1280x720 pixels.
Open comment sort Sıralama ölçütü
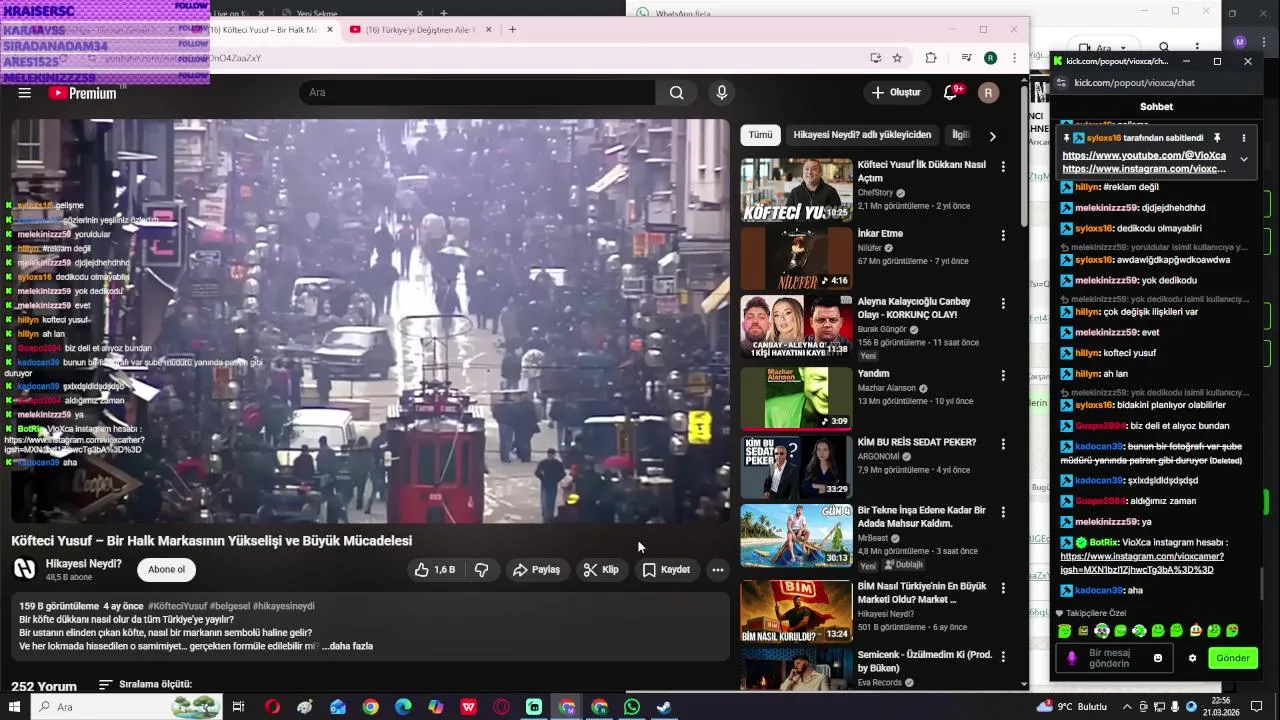tap(146, 685)
